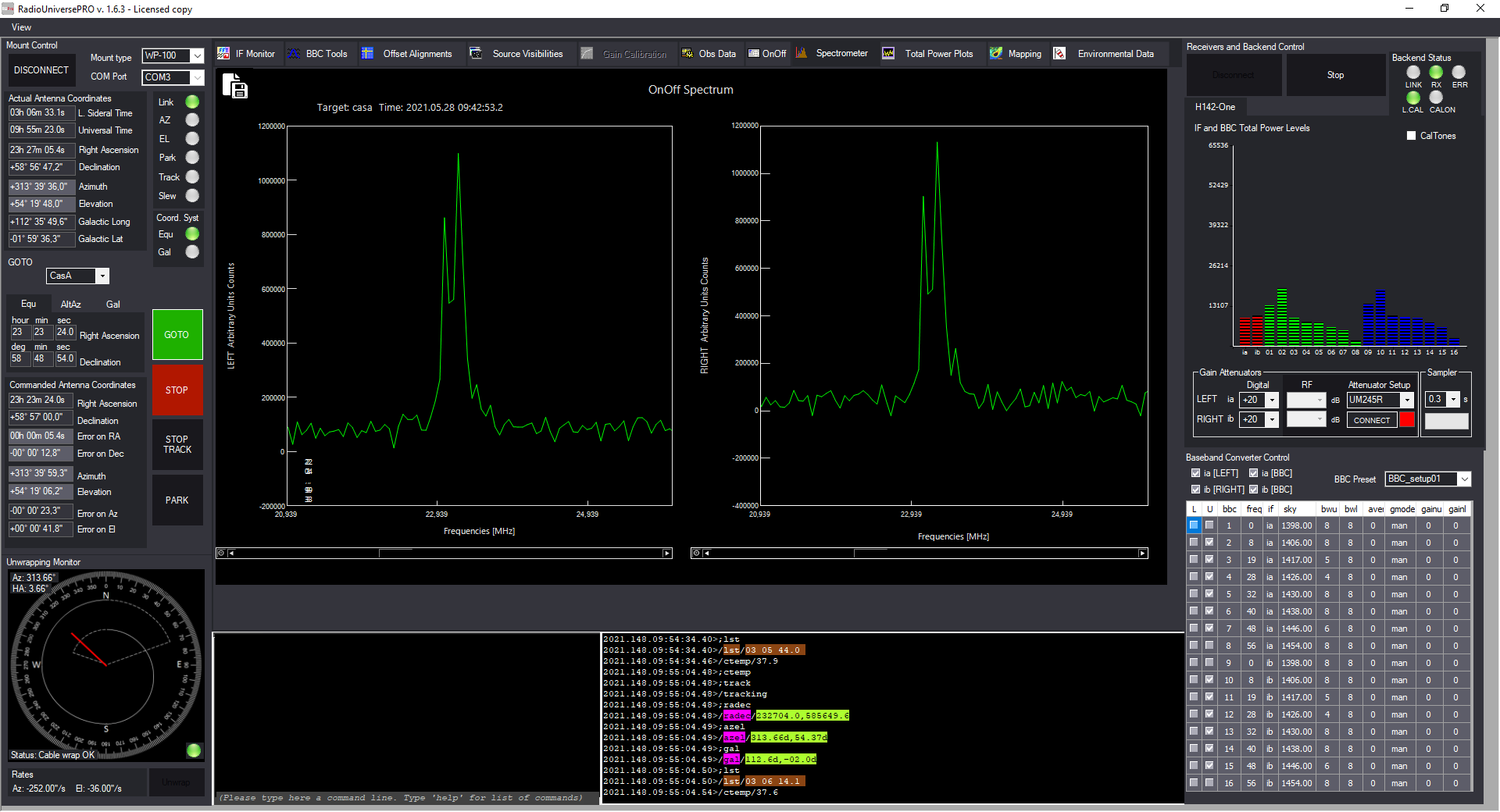The width and height of the screenshot is (1500, 812).
Task: Switch to the Gal GOTO tab
Action: point(113,304)
